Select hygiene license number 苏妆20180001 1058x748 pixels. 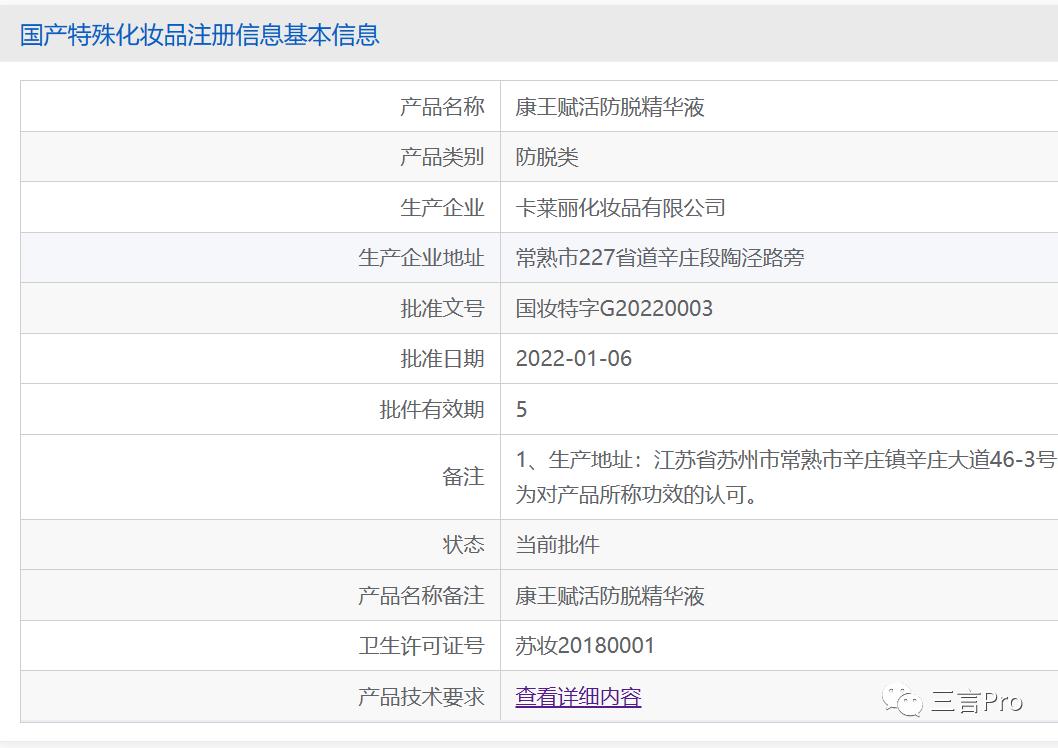(585, 646)
